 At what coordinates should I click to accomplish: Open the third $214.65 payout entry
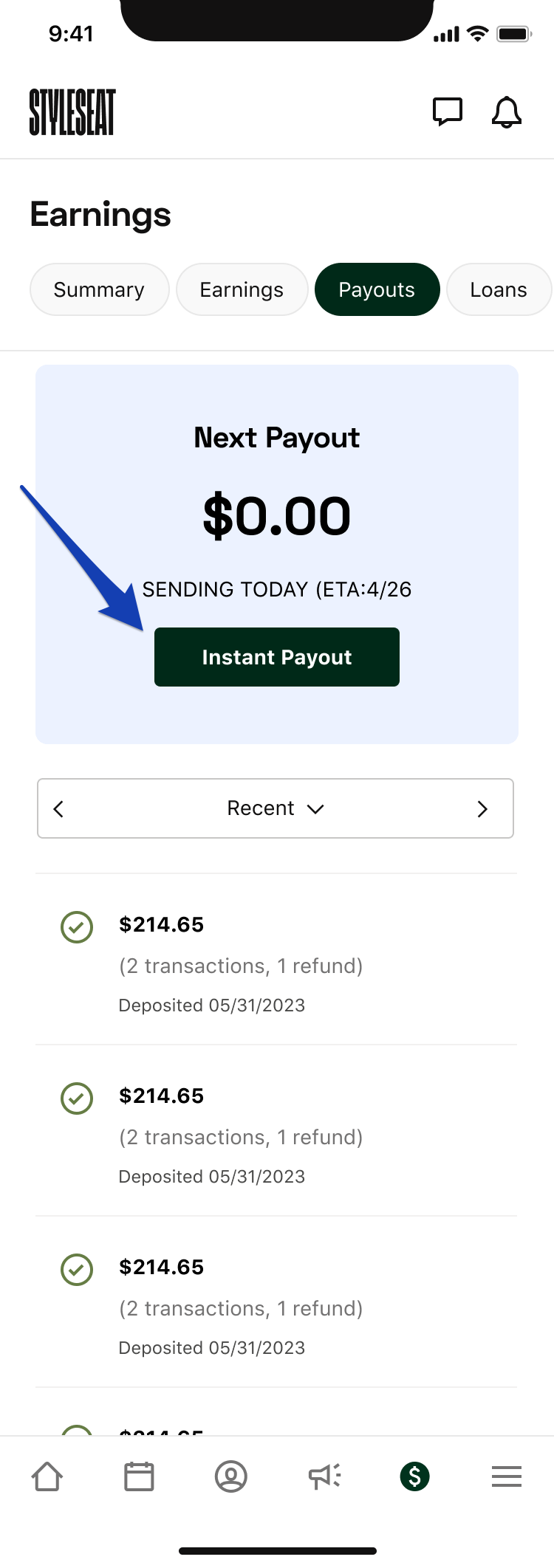click(x=275, y=1302)
